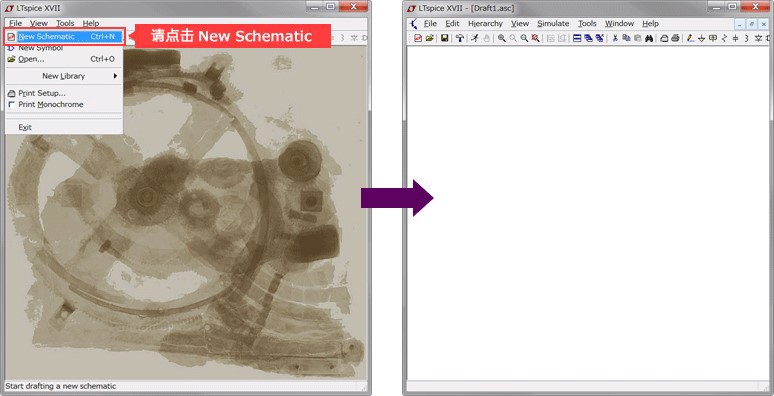Click the Zoom In magnifier icon
The height and width of the screenshot is (396, 774).
click(502, 38)
